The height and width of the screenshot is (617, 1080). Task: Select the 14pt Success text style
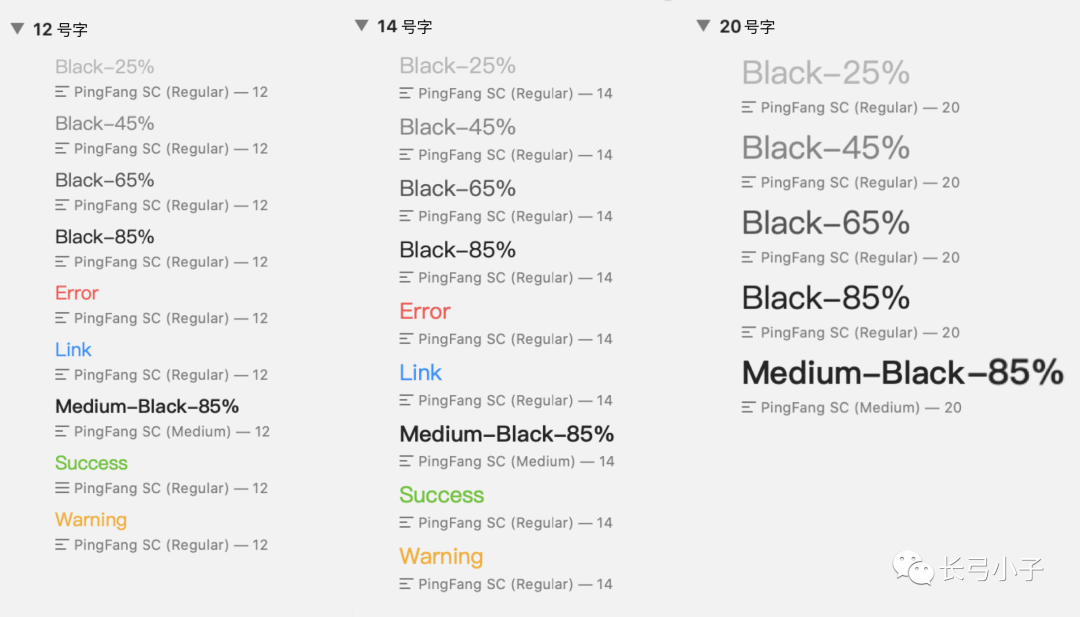point(442,494)
